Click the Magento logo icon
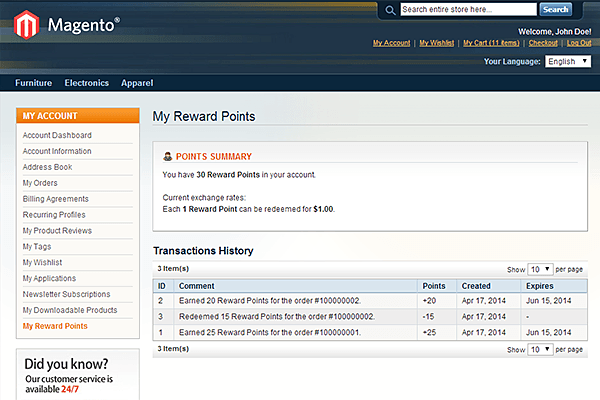 point(26,25)
